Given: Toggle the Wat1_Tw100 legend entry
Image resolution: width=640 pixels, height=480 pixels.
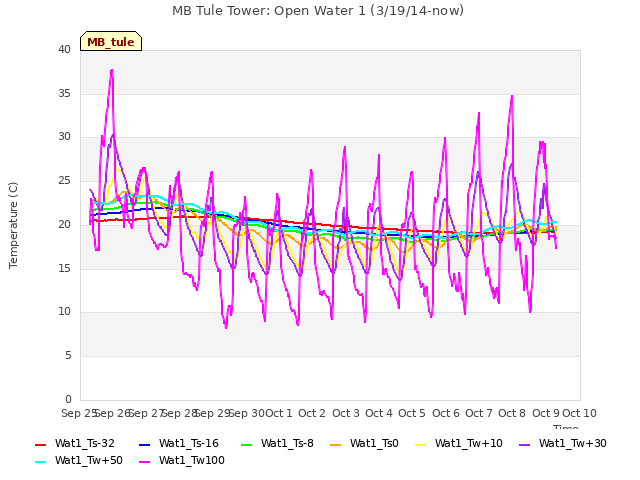Looking at the screenshot, I should click(182, 461).
